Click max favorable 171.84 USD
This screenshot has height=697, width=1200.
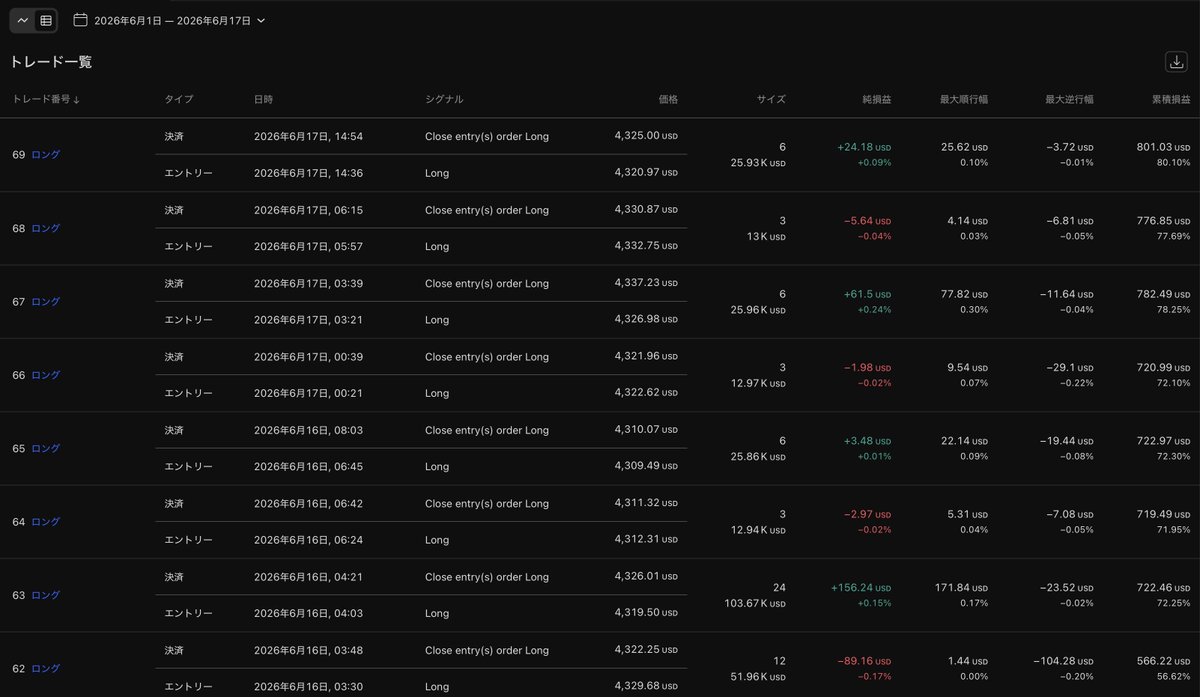[961, 587]
